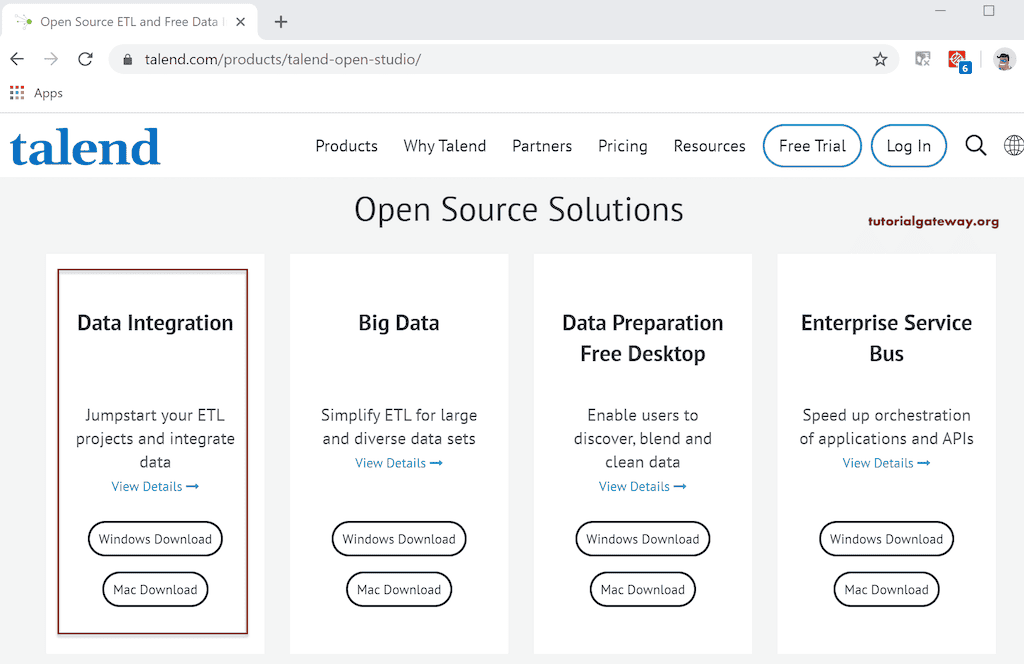Open the extension with red badge showing 6
Screen dimensions: 1024x664
(958, 59)
